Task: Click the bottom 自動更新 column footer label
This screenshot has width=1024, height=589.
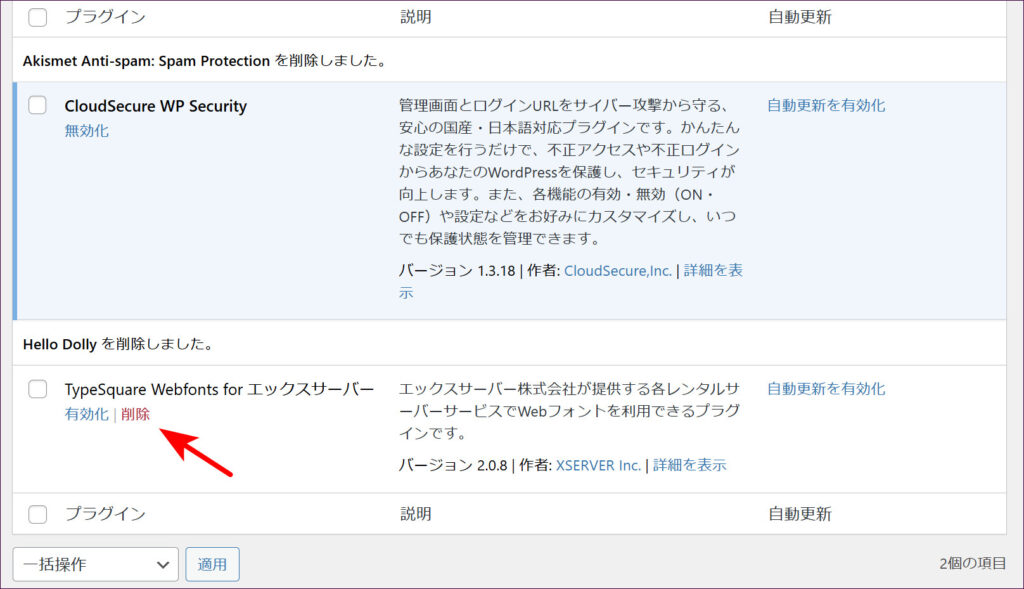Action: click(799, 514)
